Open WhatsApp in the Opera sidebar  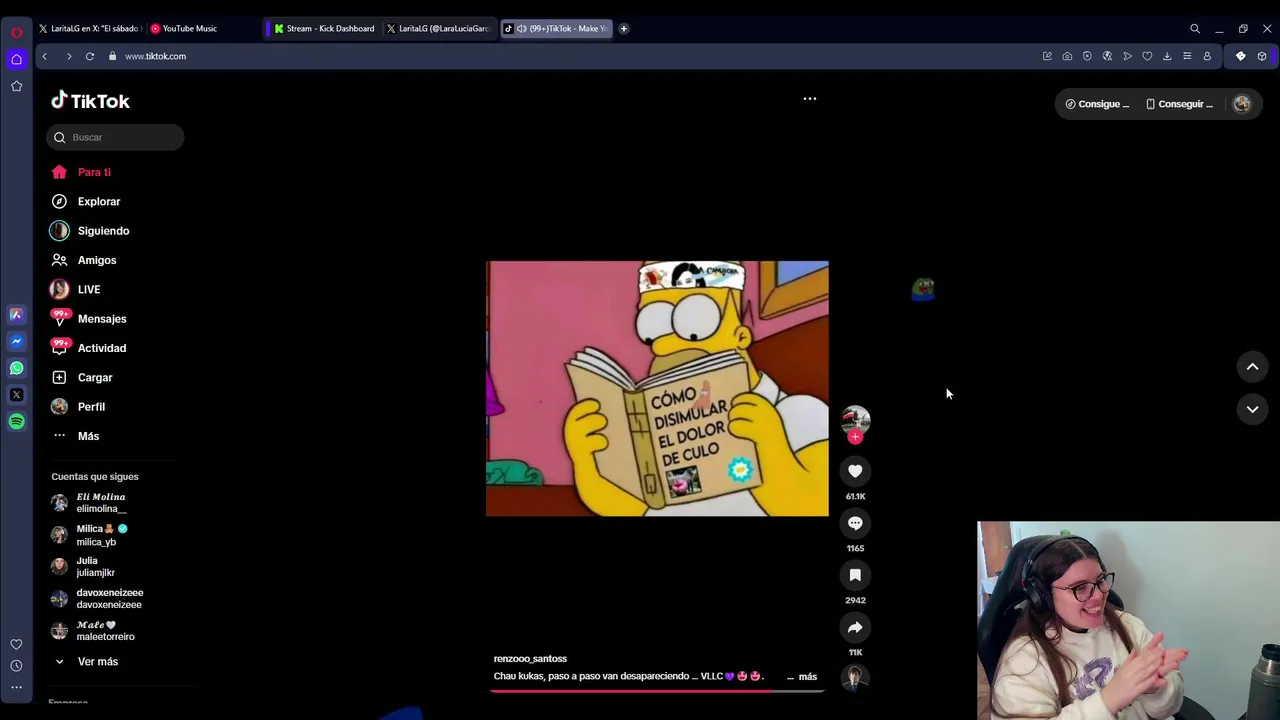(16, 368)
